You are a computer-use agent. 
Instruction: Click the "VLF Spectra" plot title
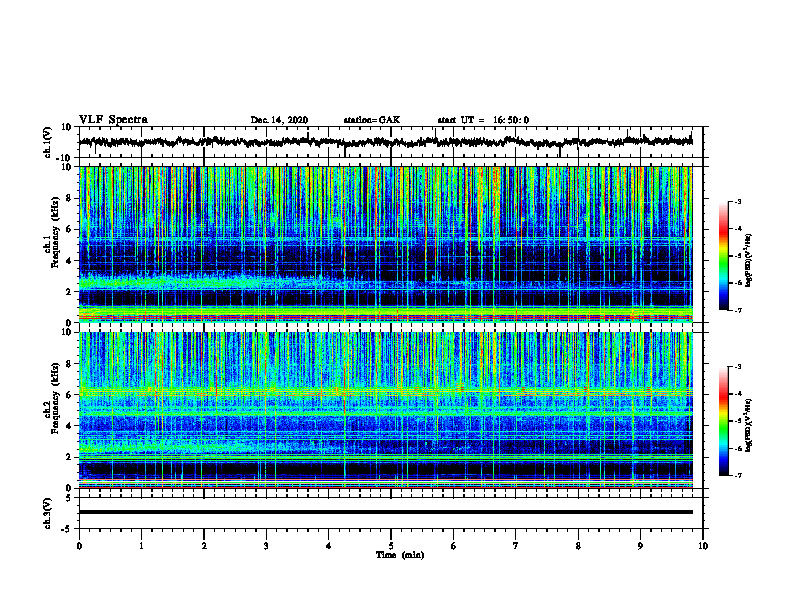click(x=113, y=120)
